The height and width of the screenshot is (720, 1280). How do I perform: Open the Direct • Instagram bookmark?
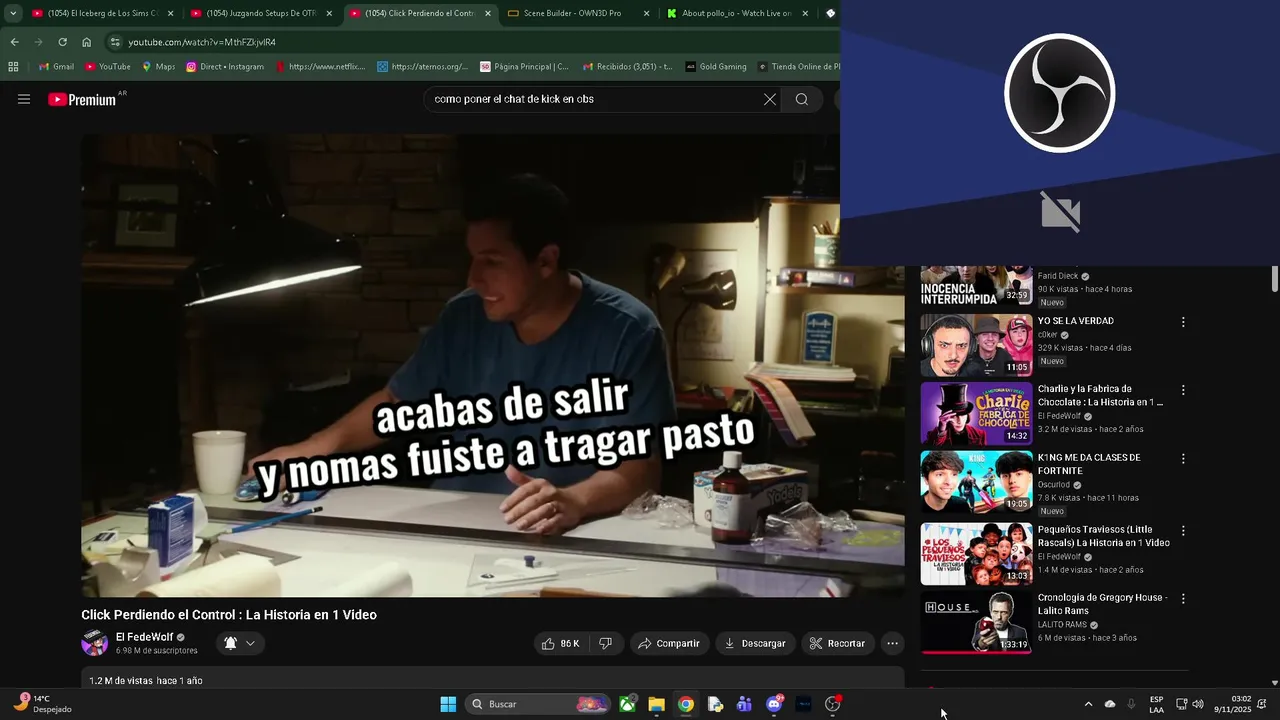[x=225, y=67]
